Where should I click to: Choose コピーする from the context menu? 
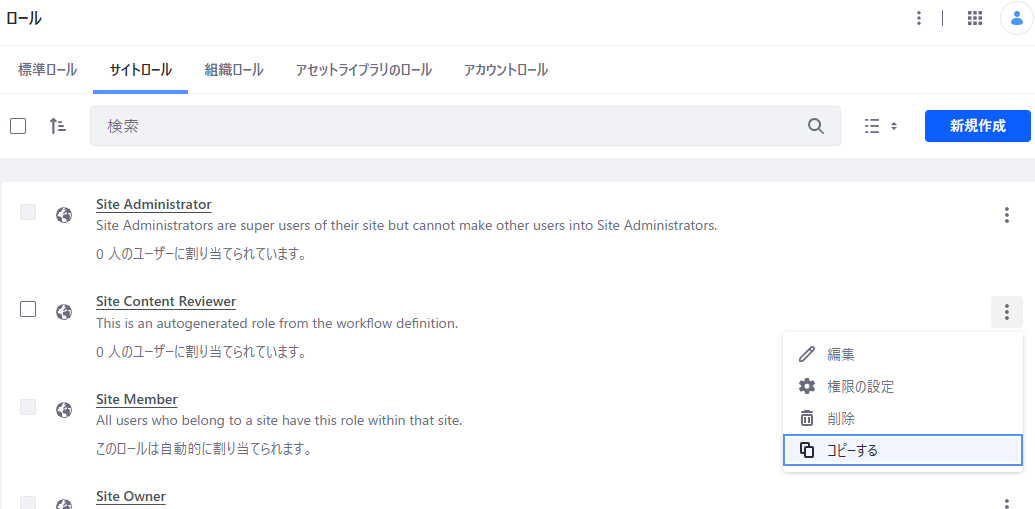click(902, 450)
